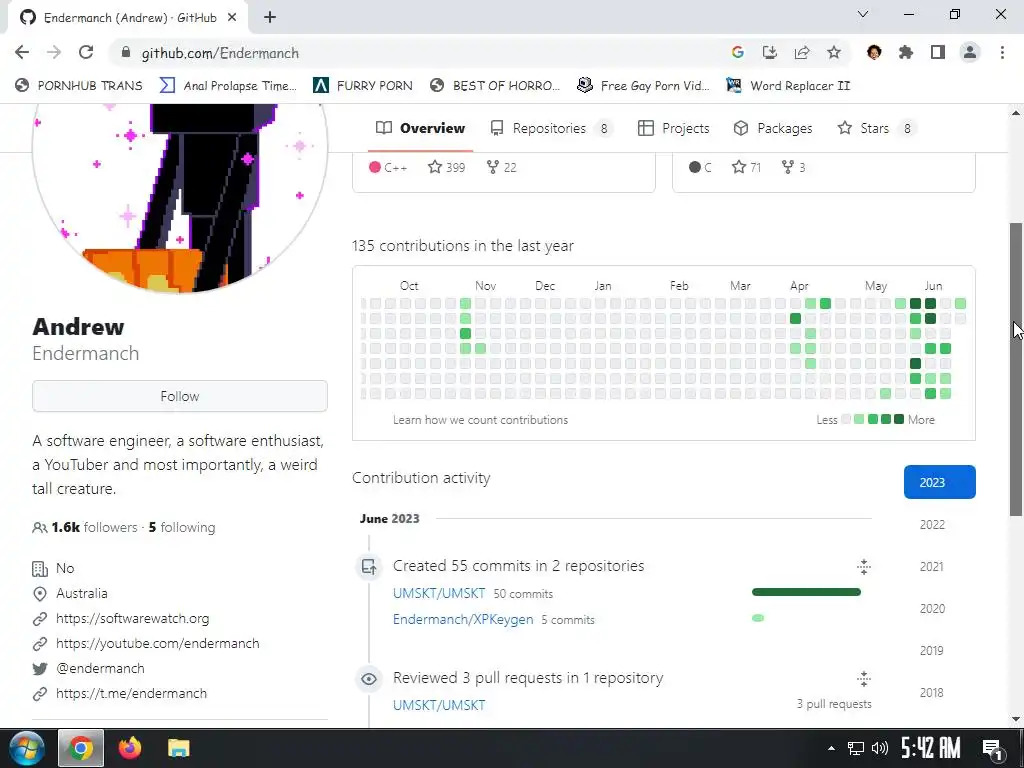Click the 5 commits link
1024x768 pixels.
[x=568, y=620]
